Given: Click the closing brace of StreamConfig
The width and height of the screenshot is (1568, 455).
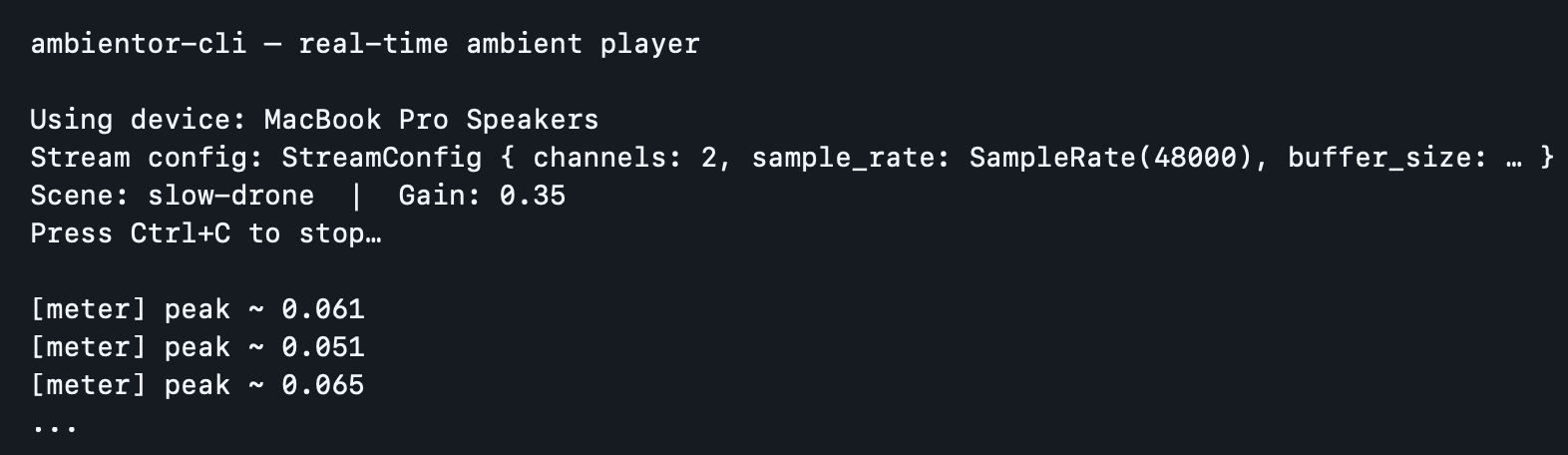Looking at the screenshot, I should (x=1546, y=158).
